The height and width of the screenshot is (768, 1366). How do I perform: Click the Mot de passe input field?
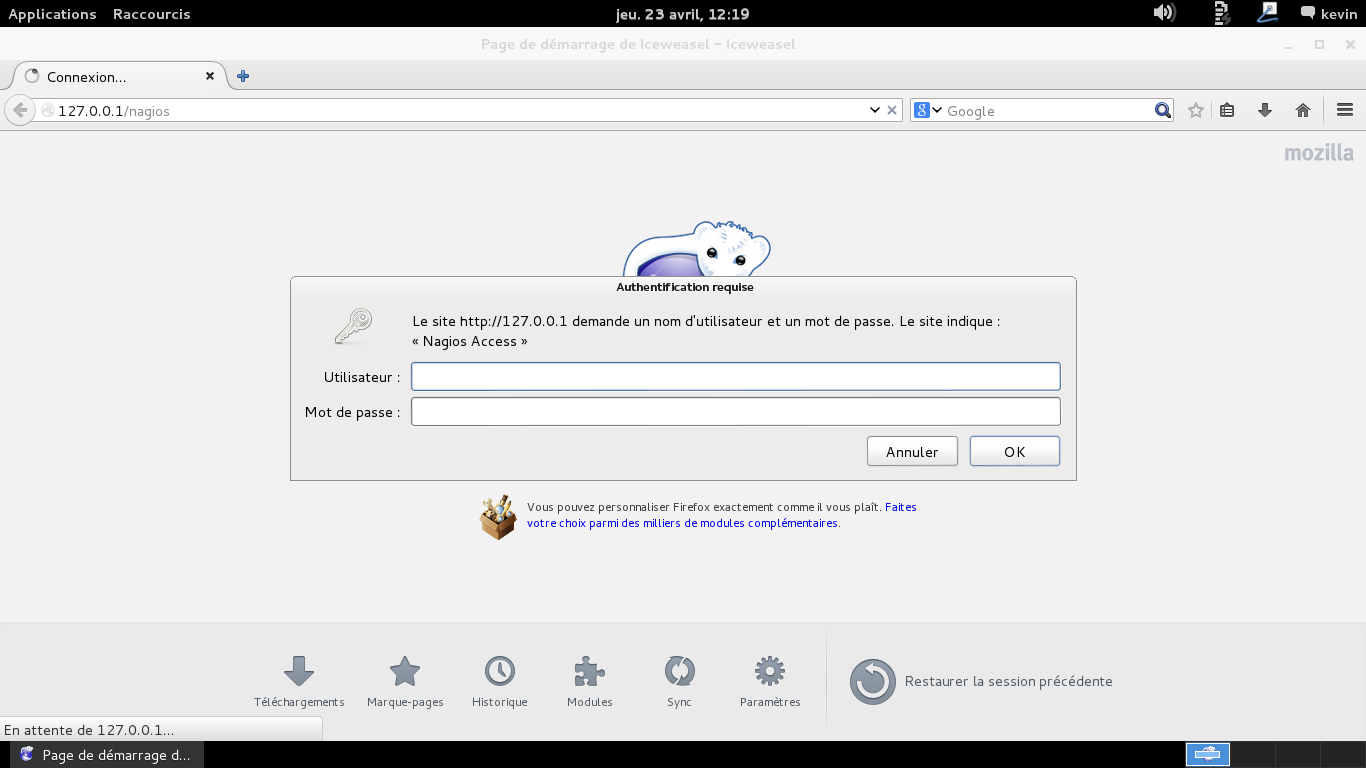coord(735,412)
